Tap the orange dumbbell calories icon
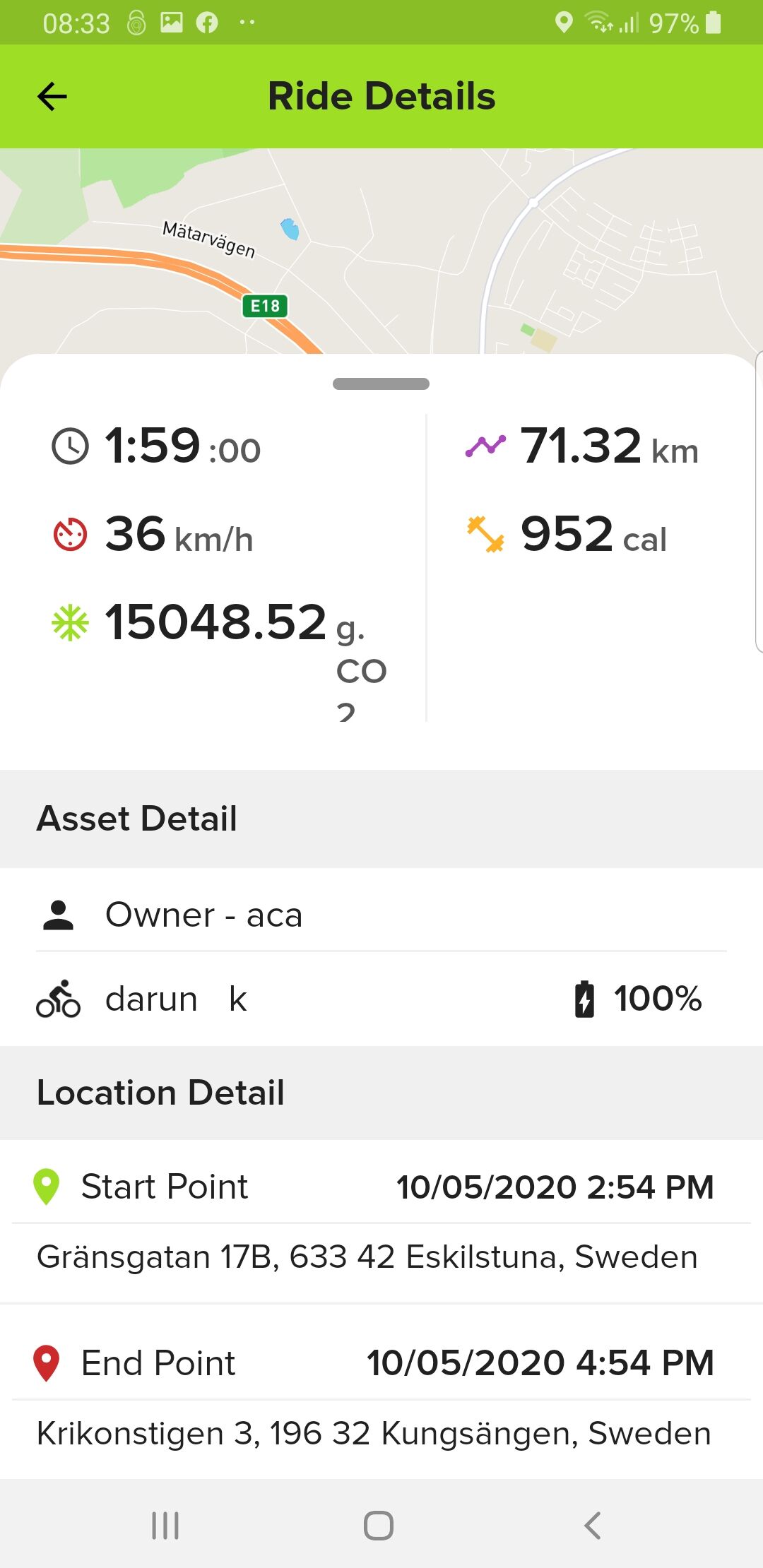The image size is (763, 1568). (485, 534)
